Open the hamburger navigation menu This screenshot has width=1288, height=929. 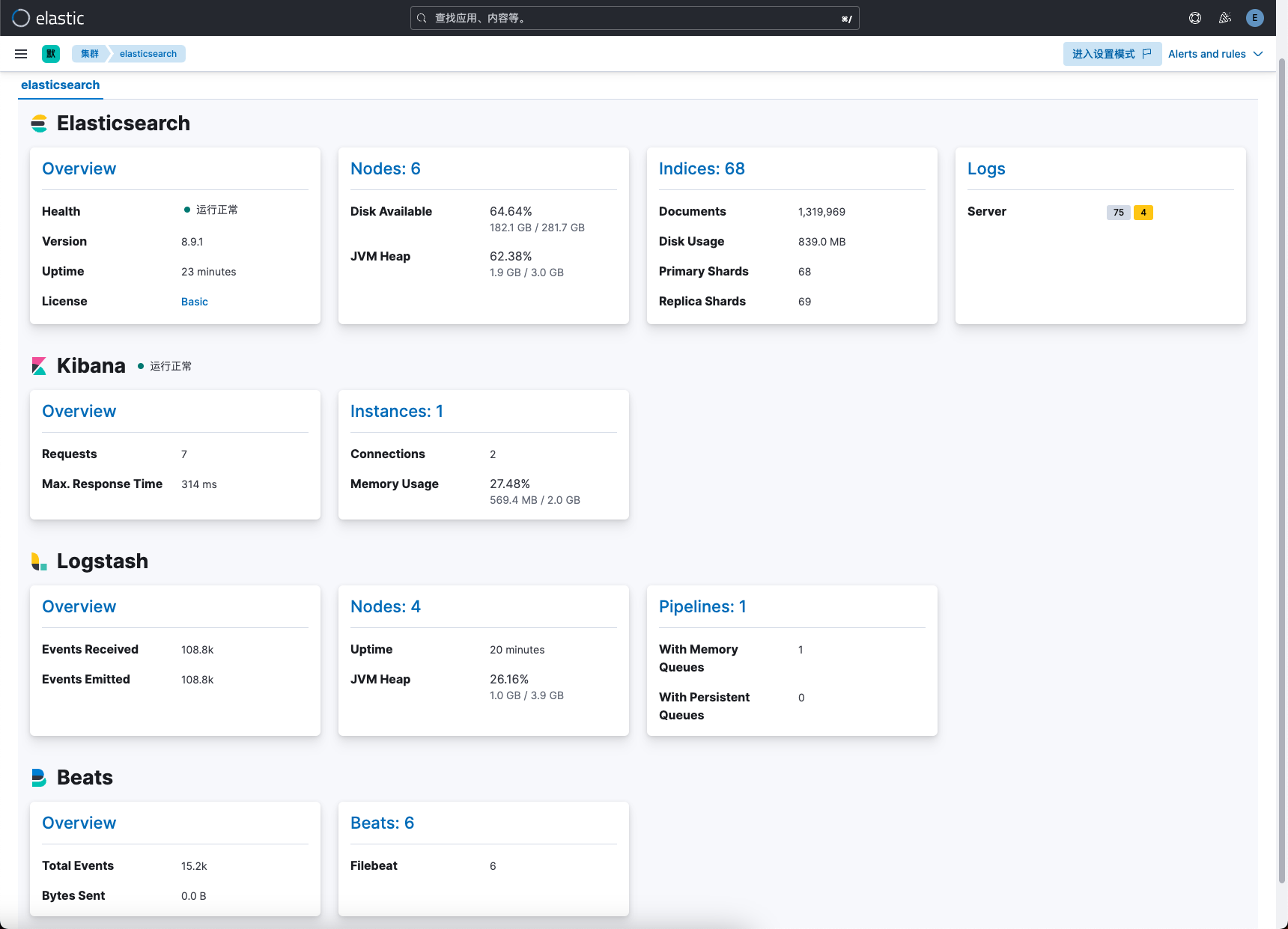click(21, 54)
